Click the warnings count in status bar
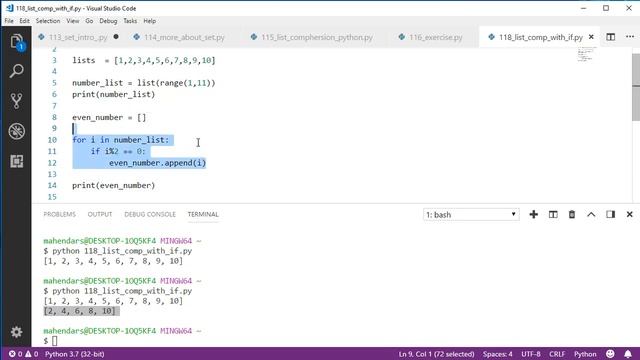 [32, 354]
